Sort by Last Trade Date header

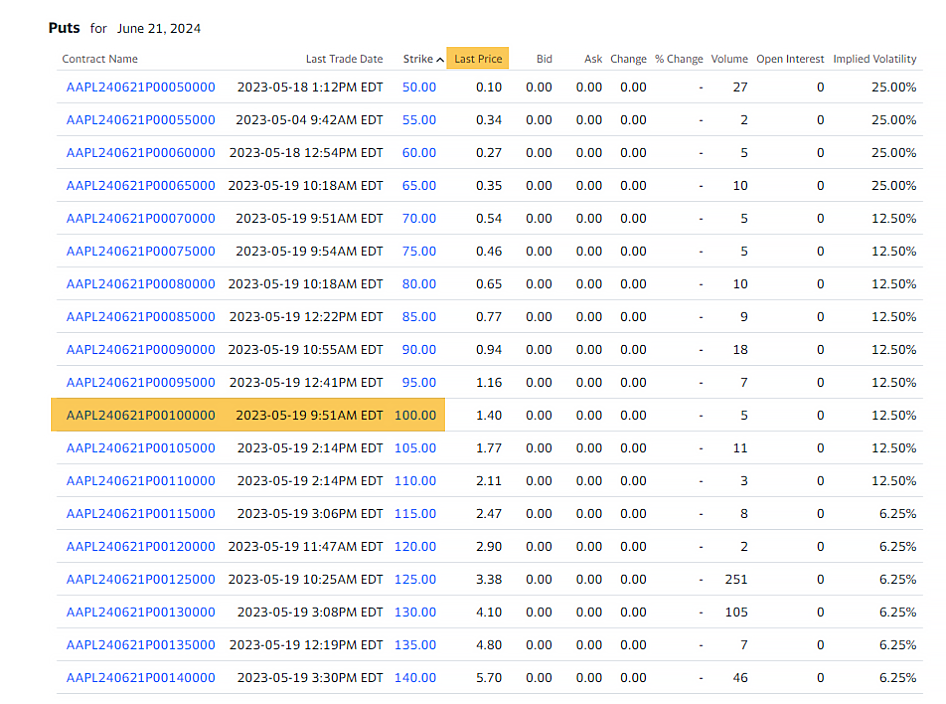344,59
